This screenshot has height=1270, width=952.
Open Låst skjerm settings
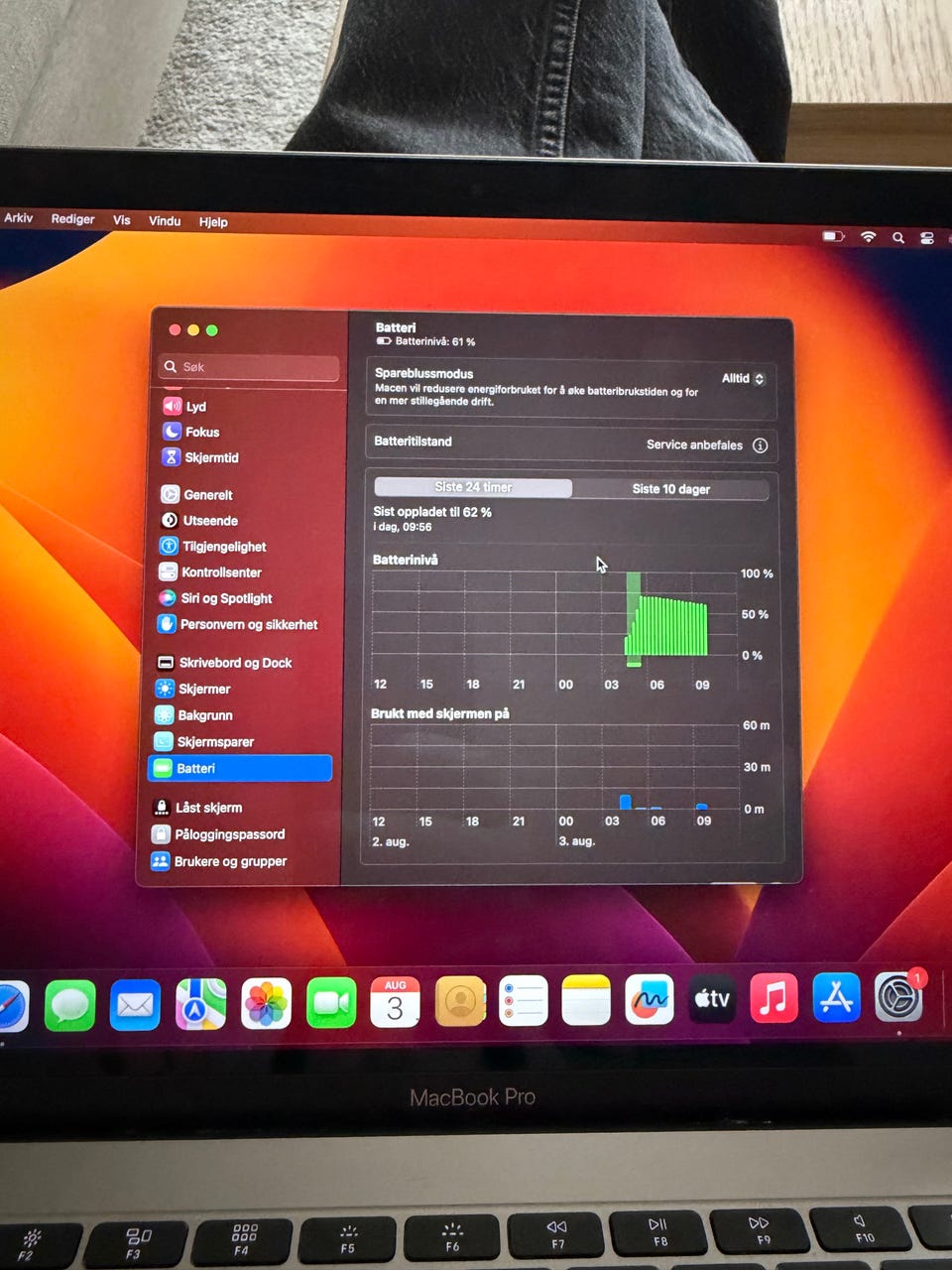196,808
